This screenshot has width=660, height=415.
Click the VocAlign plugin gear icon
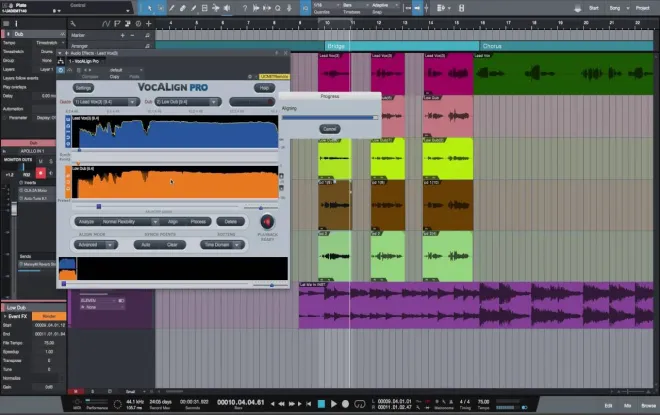point(250,77)
